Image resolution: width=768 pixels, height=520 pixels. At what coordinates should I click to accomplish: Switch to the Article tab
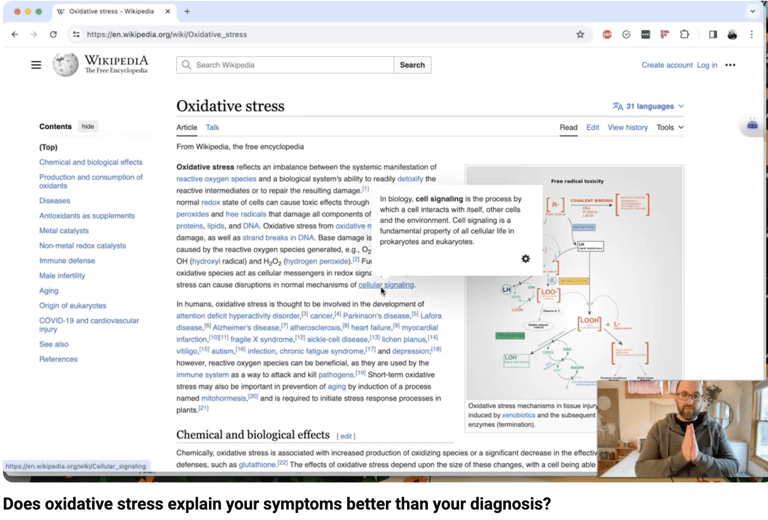pyautogui.click(x=187, y=127)
